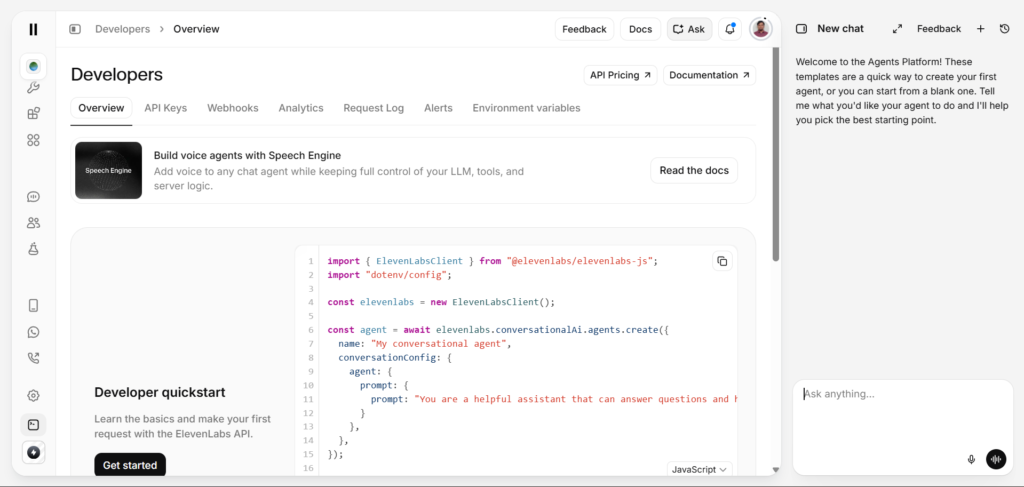Open the user profile avatar
This screenshot has height=487, width=1024.
(x=760, y=29)
